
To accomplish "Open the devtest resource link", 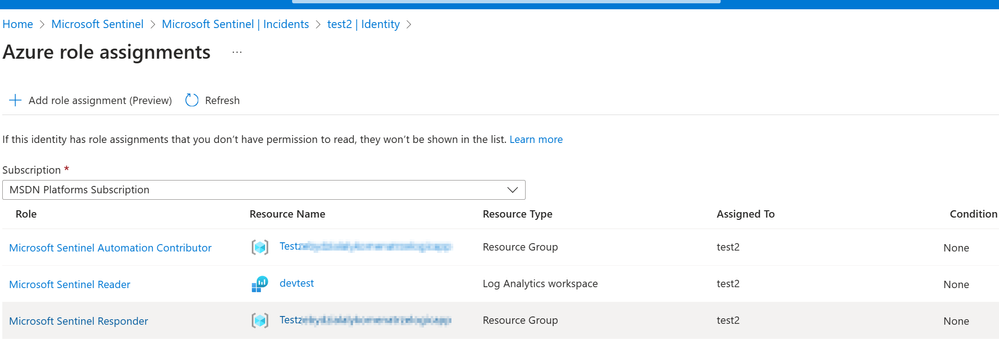I will (x=297, y=283).
